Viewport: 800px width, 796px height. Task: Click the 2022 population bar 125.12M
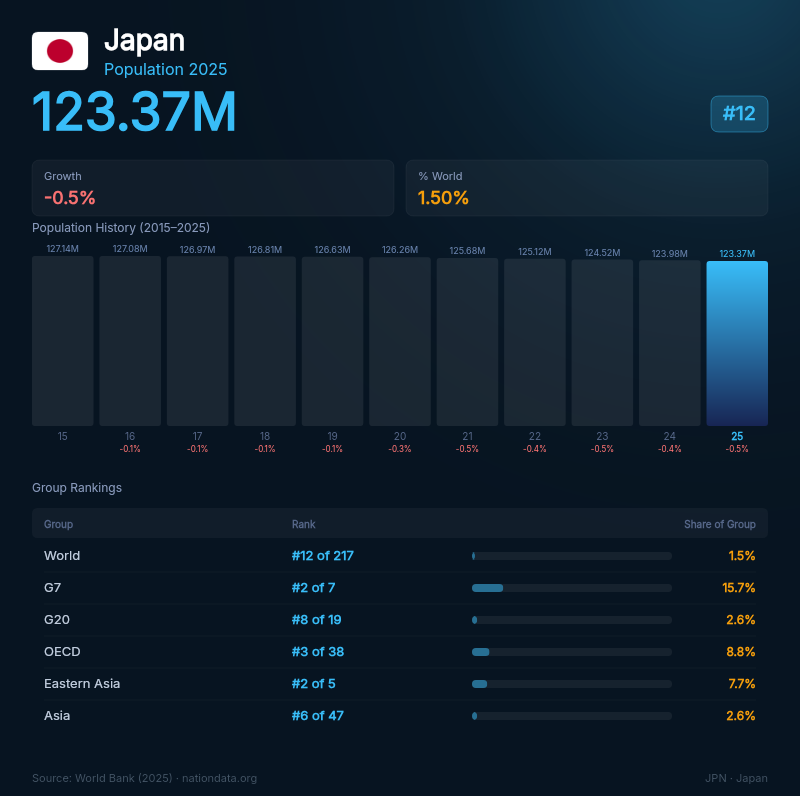[535, 342]
